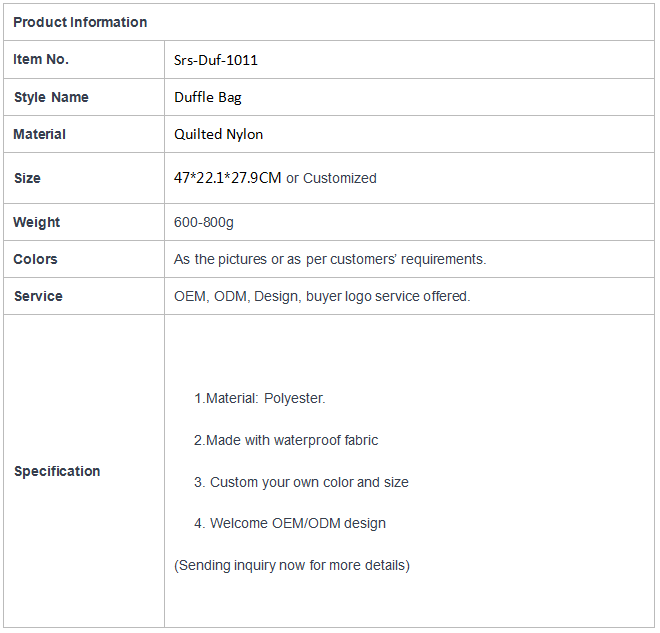
Task: Click the Srs-Duf-1011 item number
Action: coord(216,60)
